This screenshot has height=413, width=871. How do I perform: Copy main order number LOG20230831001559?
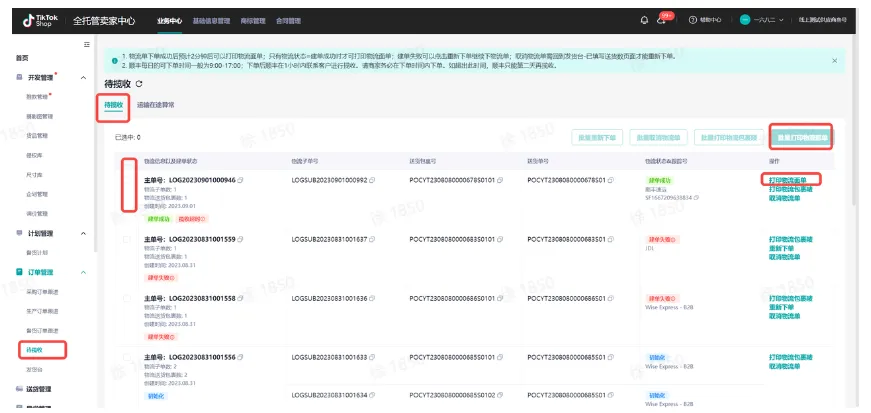point(241,240)
